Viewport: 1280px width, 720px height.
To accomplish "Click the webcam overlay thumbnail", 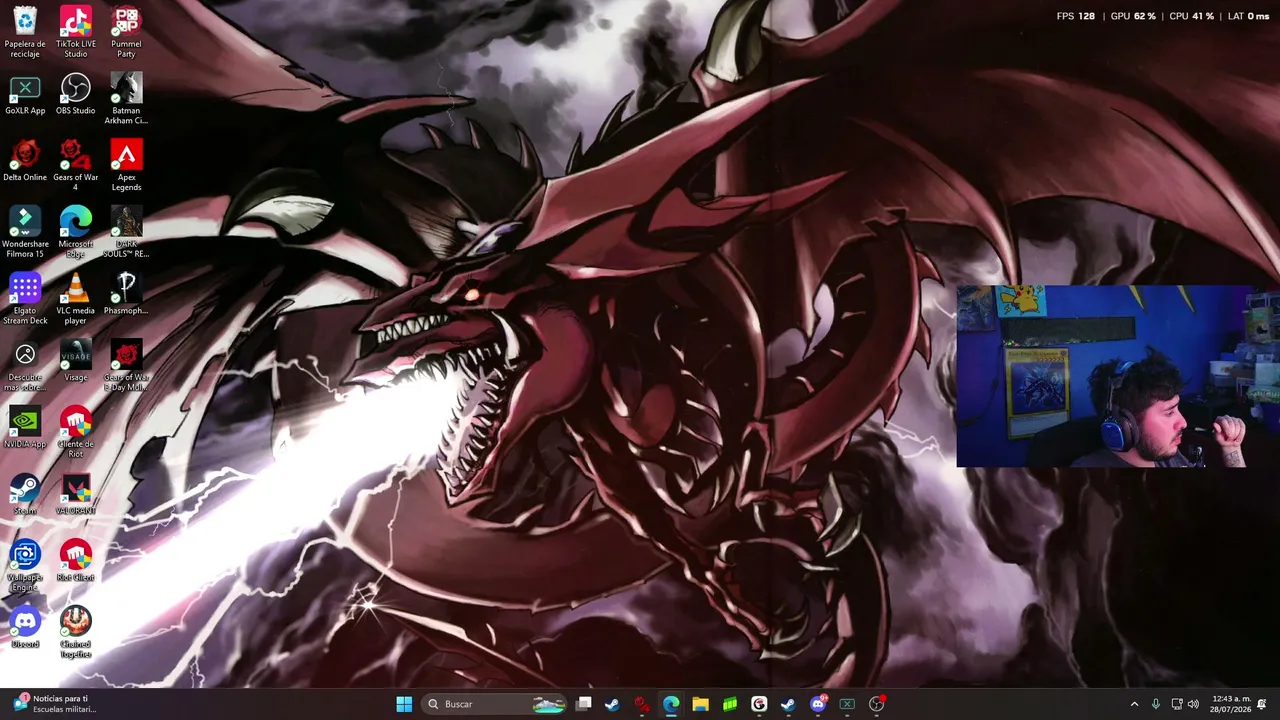I will click(1118, 377).
